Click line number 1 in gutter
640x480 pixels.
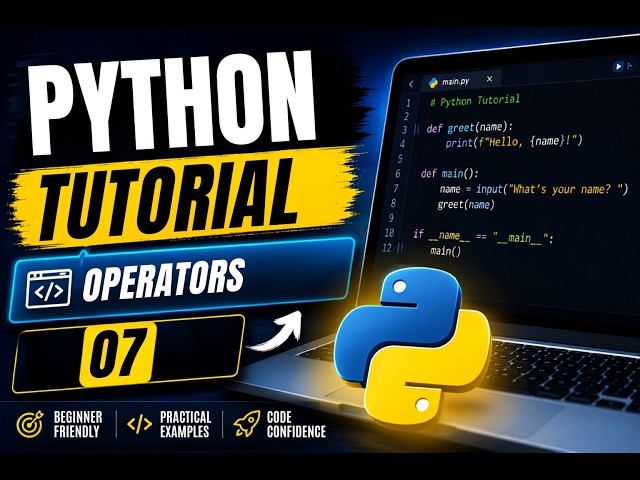(408, 103)
